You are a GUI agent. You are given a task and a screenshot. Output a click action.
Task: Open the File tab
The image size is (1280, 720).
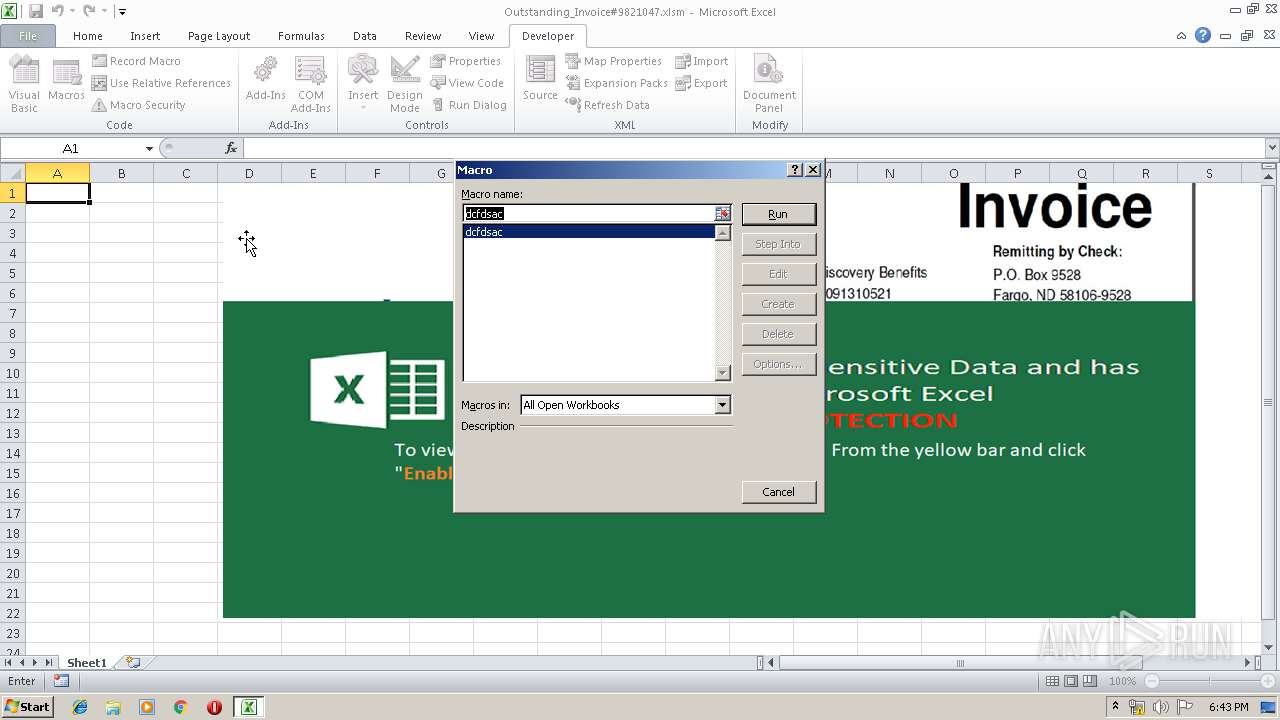pos(28,36)
